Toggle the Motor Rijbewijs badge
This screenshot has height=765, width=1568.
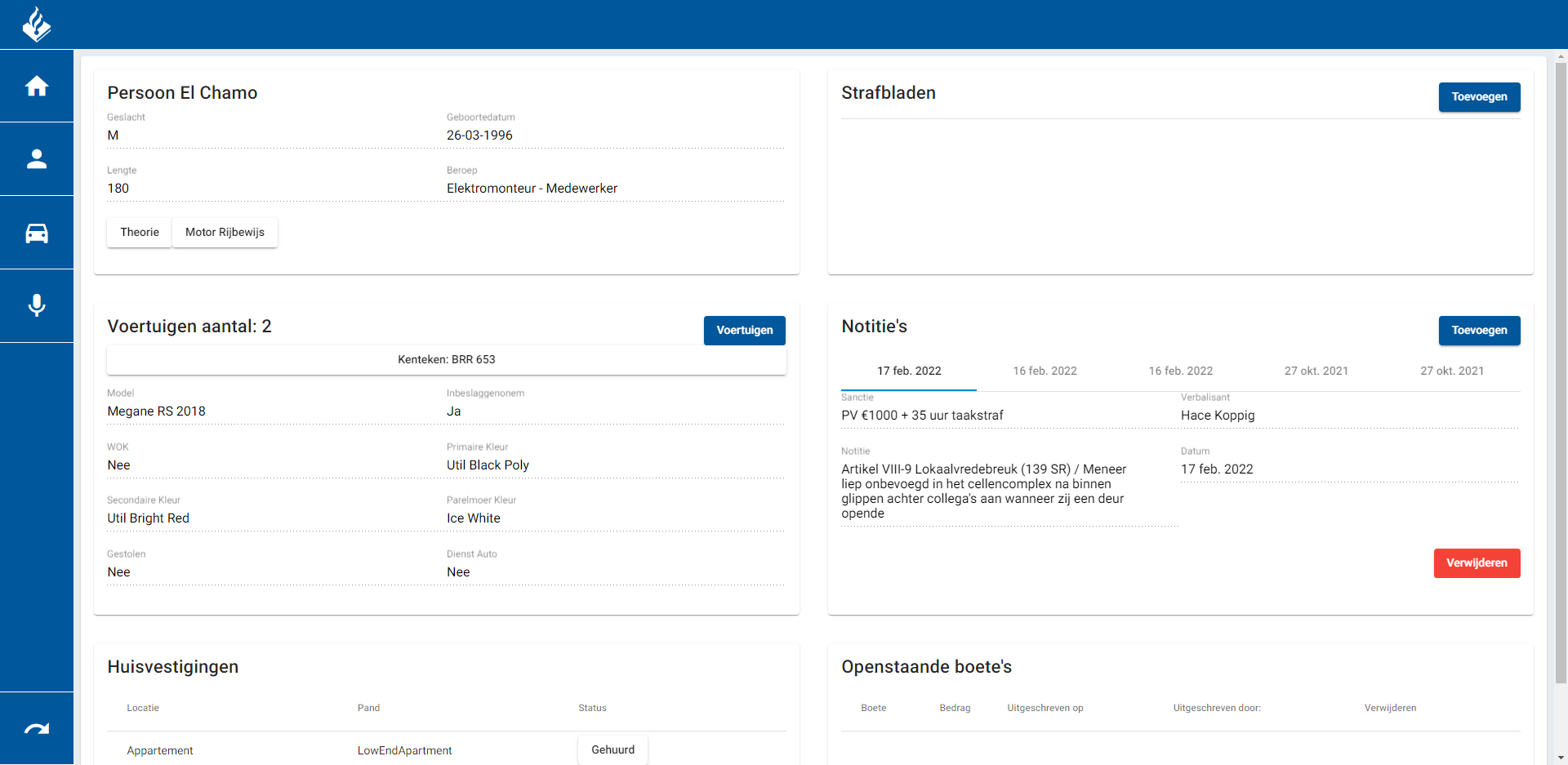point(225,232)
